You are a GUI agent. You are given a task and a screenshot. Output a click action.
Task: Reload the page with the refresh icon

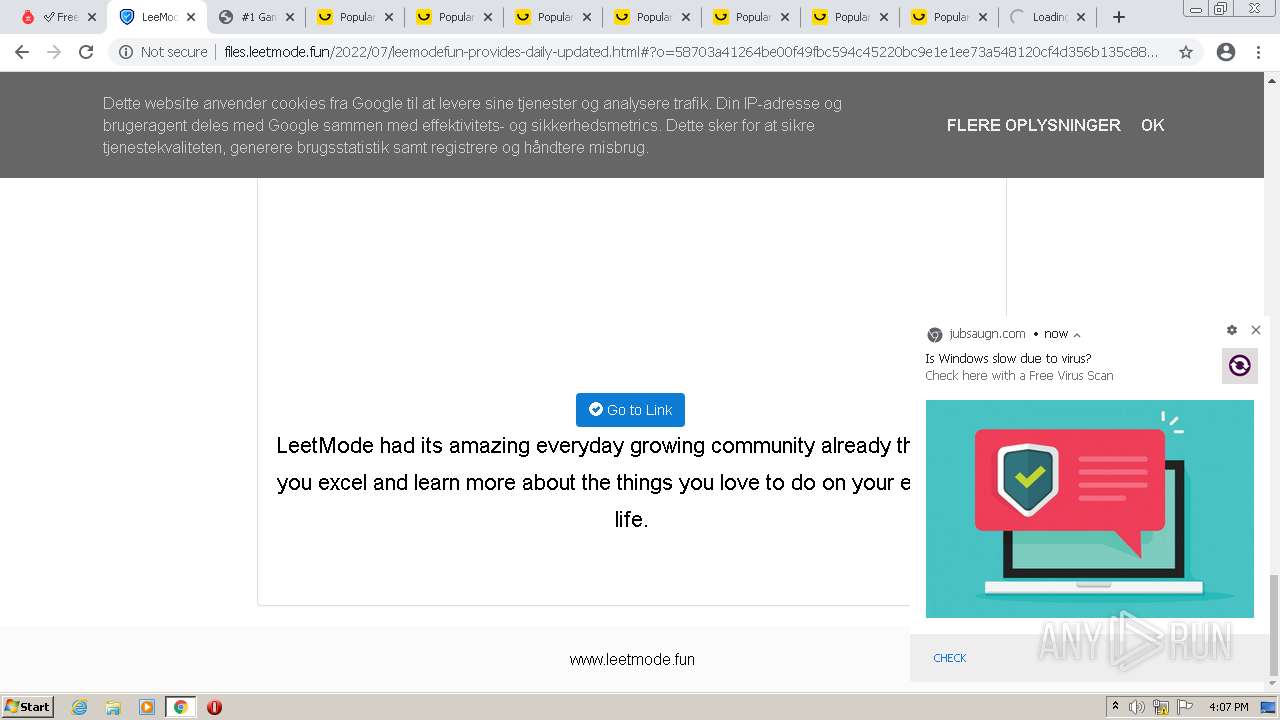[86, 52]
